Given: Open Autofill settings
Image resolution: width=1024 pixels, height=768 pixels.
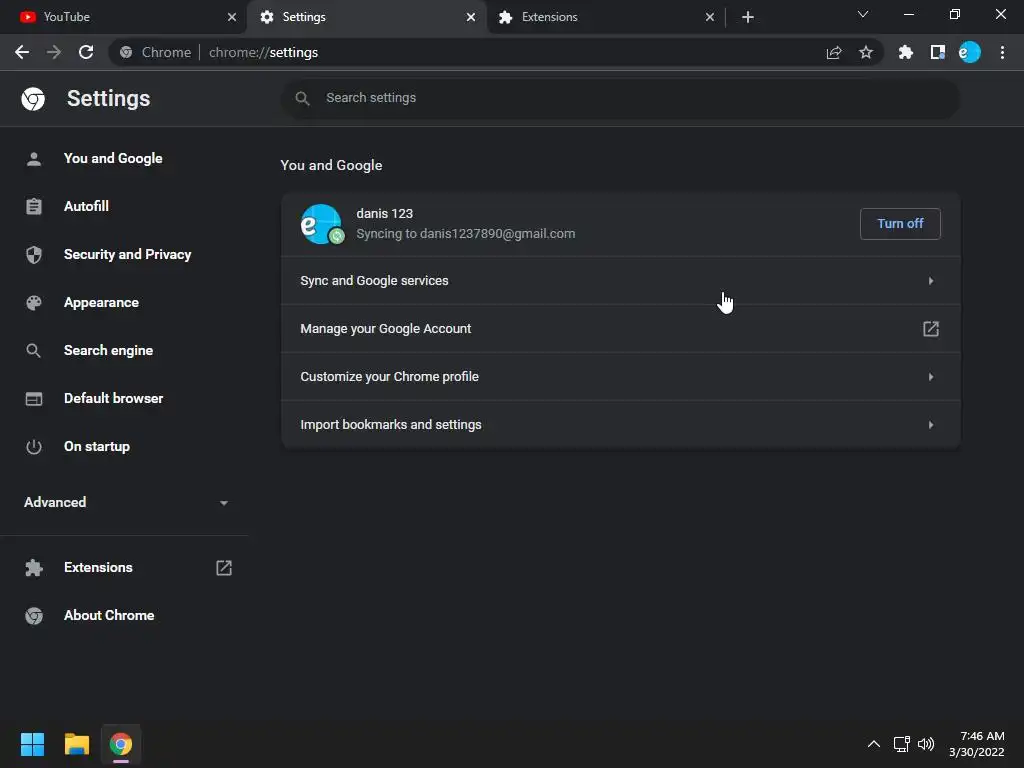Looking at the screenshot, I should (x=86, y=206).
